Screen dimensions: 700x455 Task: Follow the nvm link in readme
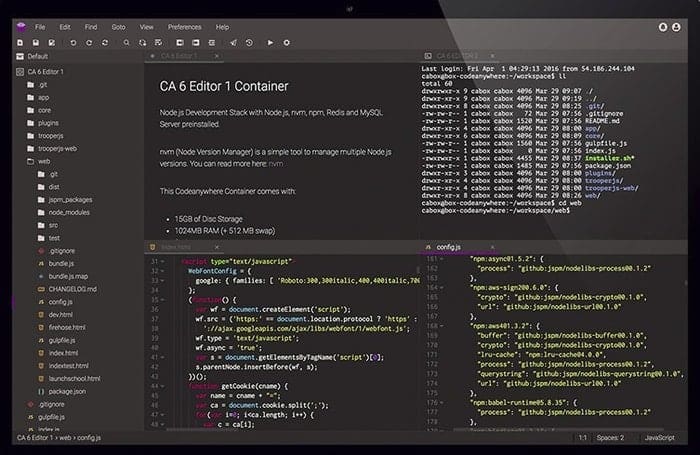click(x=275, y=164)
